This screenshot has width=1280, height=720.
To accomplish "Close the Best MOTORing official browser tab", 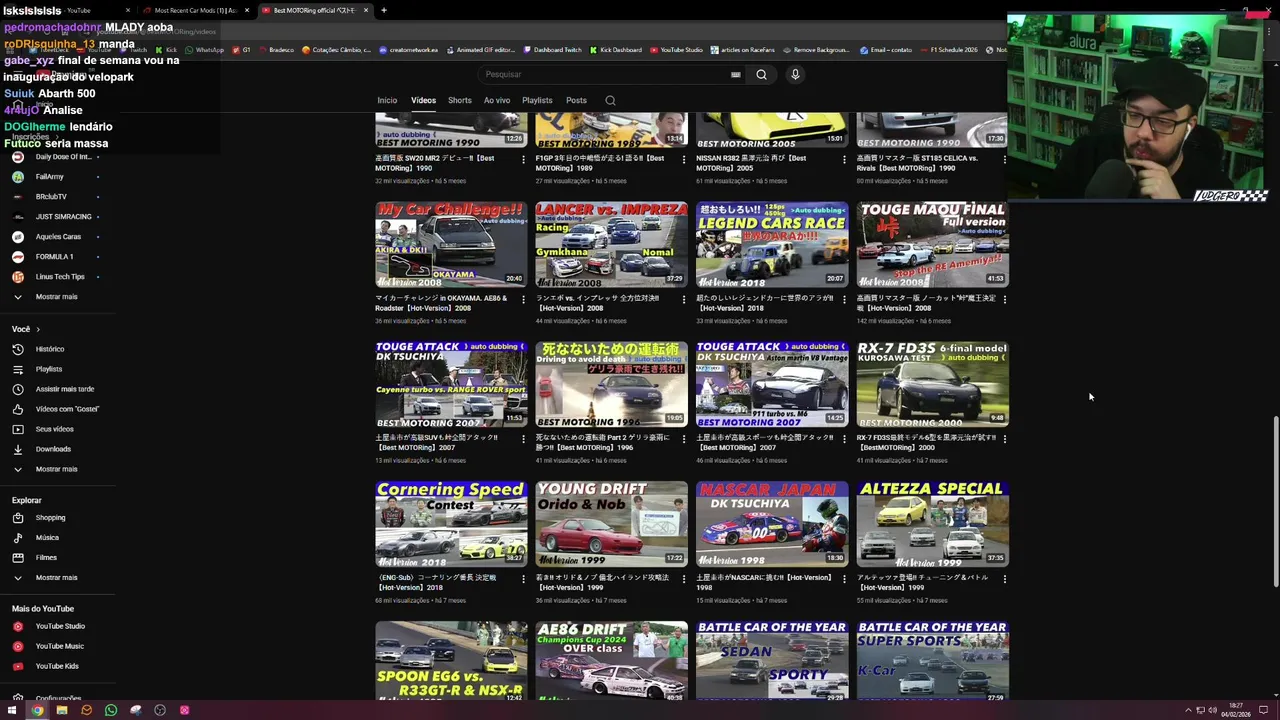I will (x=366, y=10).
